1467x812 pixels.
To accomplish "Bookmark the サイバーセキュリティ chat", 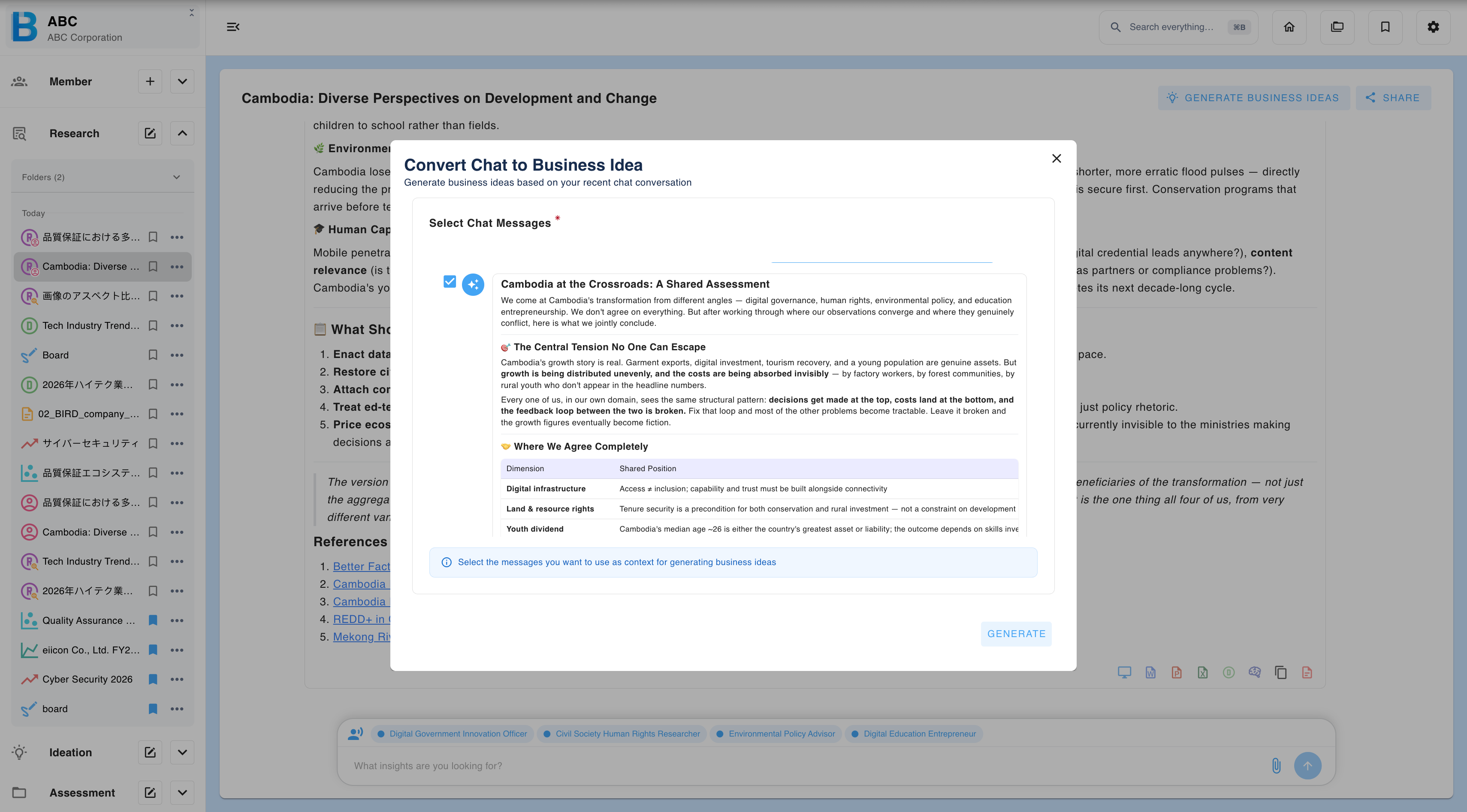I will 153,443.
